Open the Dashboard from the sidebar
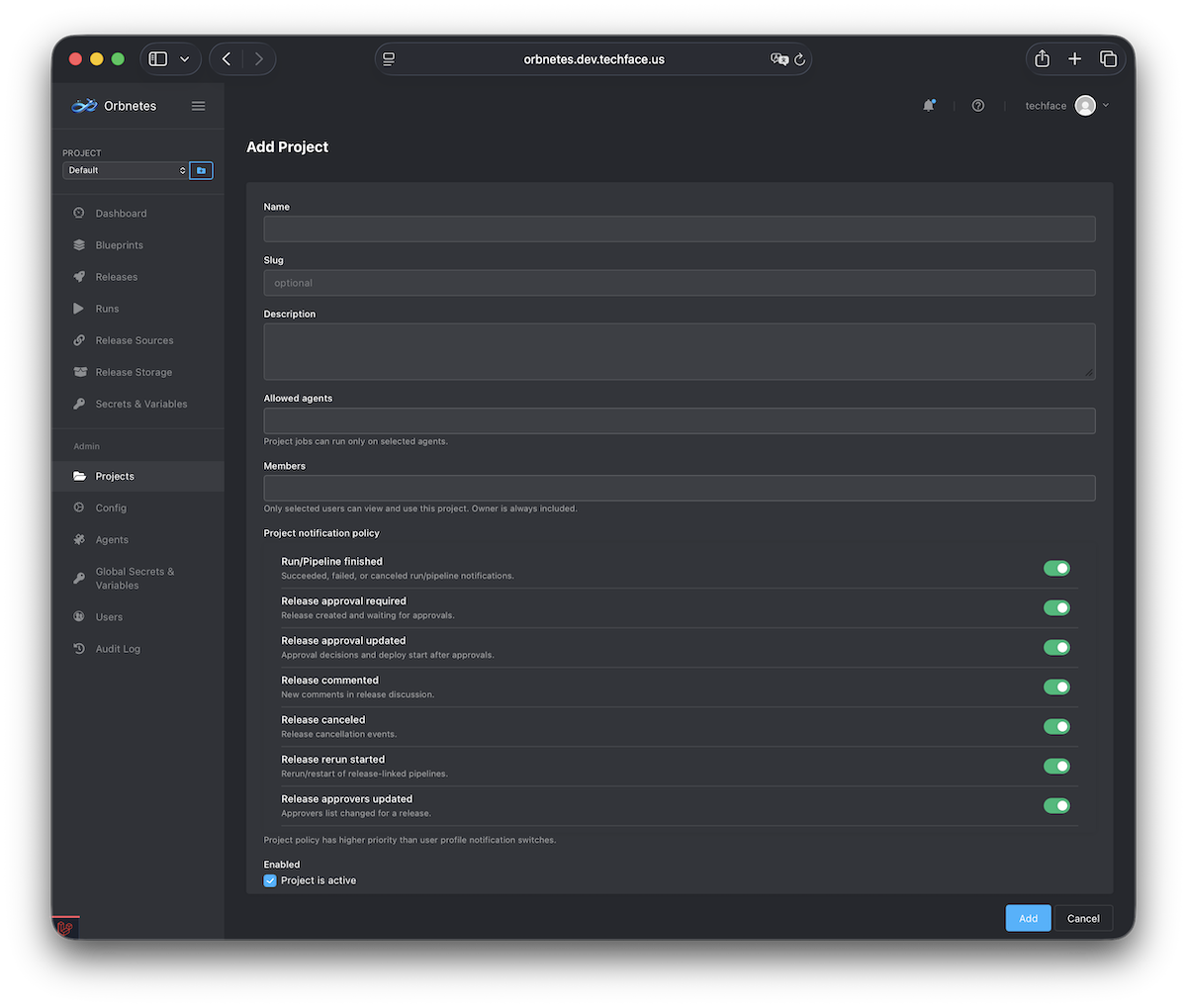This screenshot has width=1187, height=1008. coord(120,213)
